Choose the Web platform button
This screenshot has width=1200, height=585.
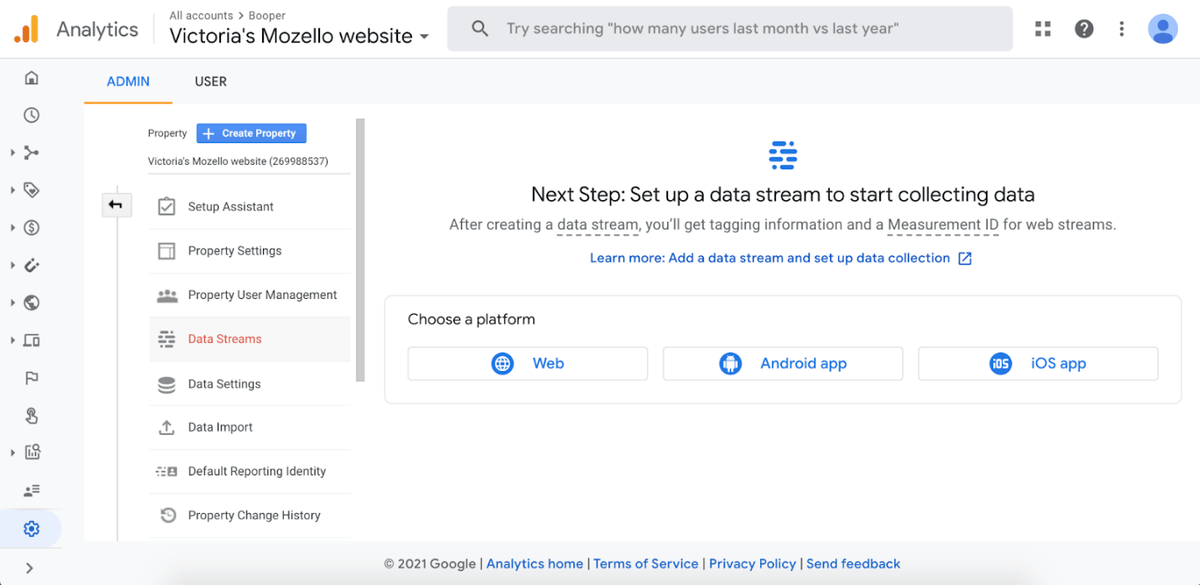click(x=528, y=363)
